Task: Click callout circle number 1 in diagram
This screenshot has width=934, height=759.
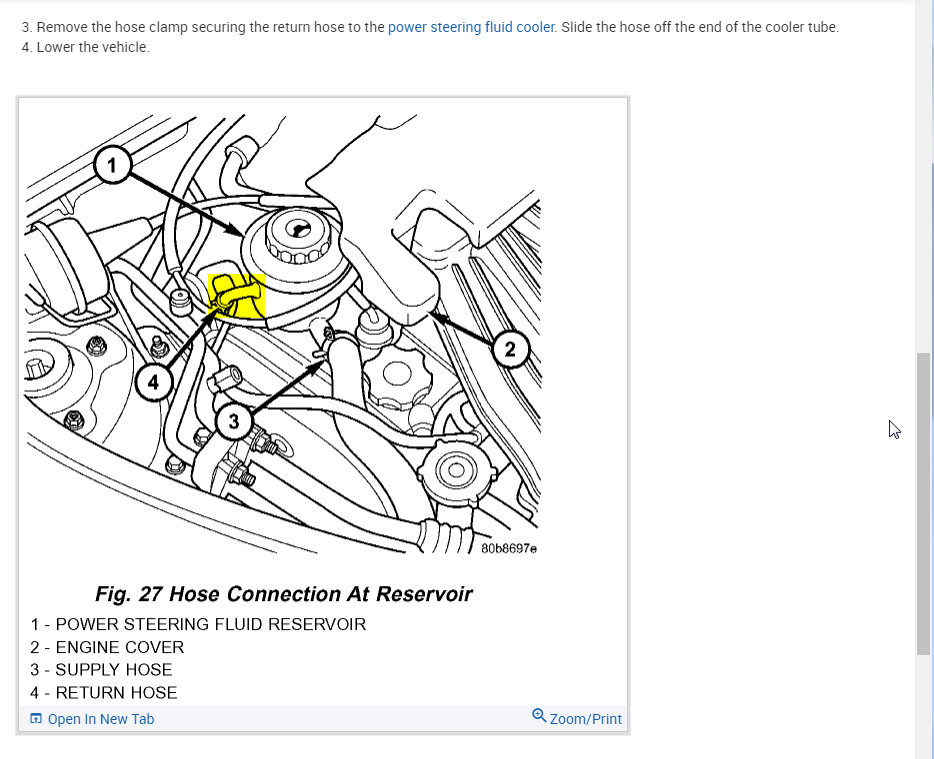Action: (113, 164)
